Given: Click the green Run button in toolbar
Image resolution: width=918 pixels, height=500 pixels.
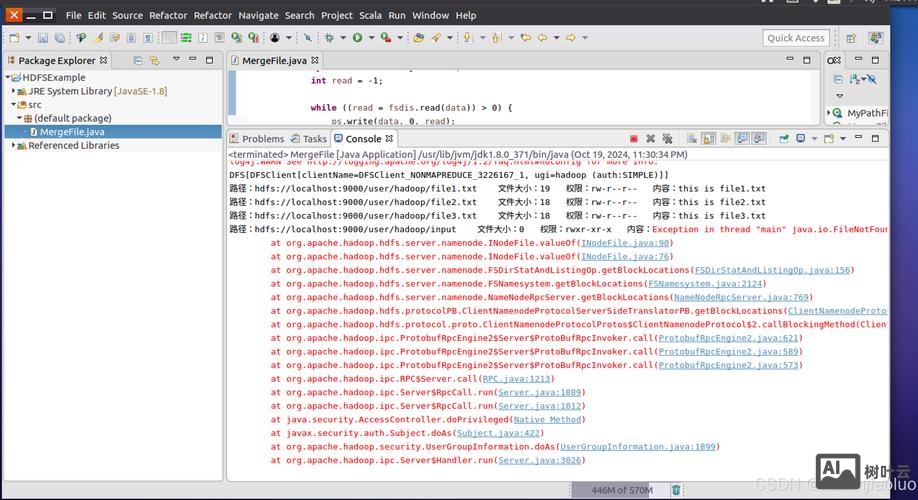Looking at the screenshot, I should [357, 38].
